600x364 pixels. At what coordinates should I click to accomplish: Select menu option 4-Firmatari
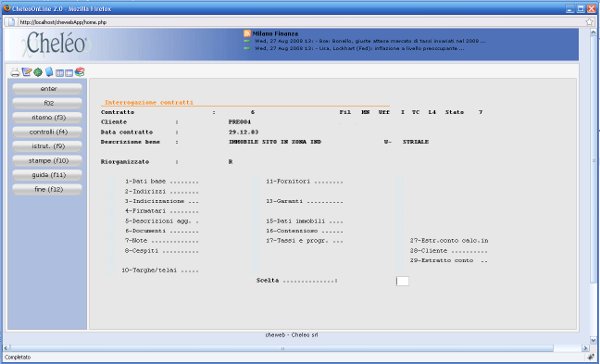coord(162,211)
